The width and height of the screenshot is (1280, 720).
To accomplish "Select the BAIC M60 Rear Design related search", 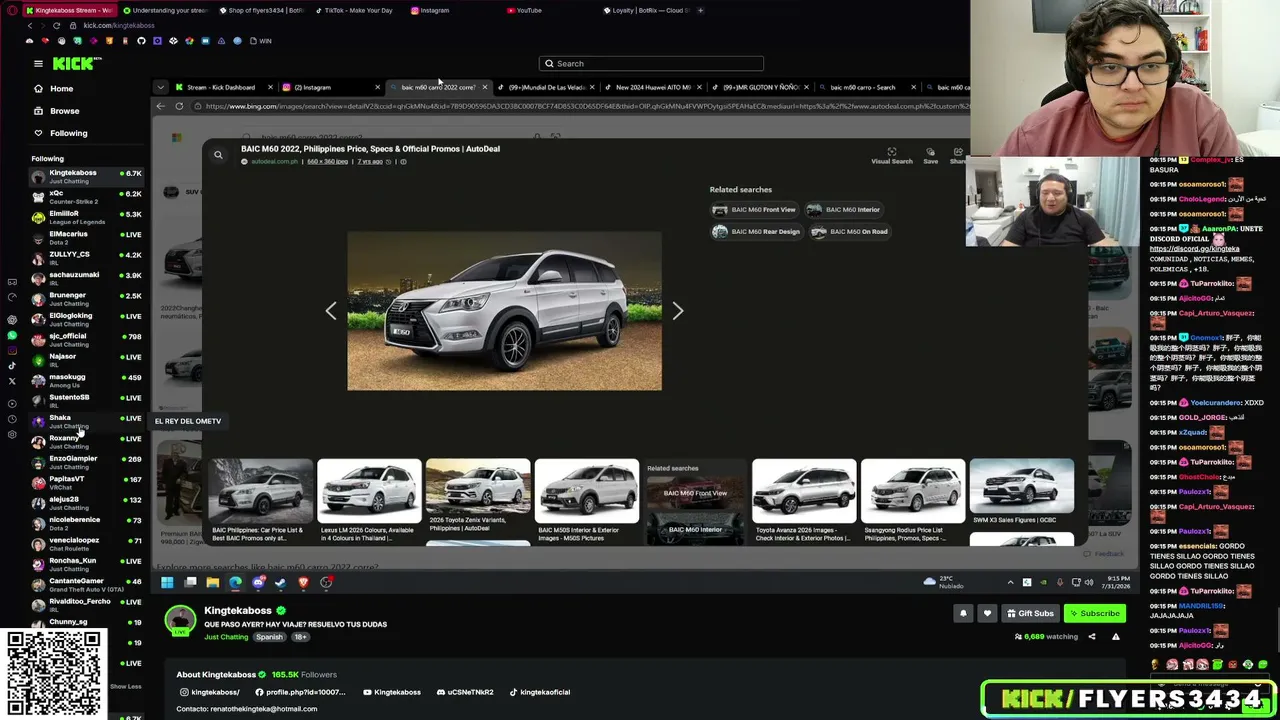I will pyautogui.click(x=756, y=232).
